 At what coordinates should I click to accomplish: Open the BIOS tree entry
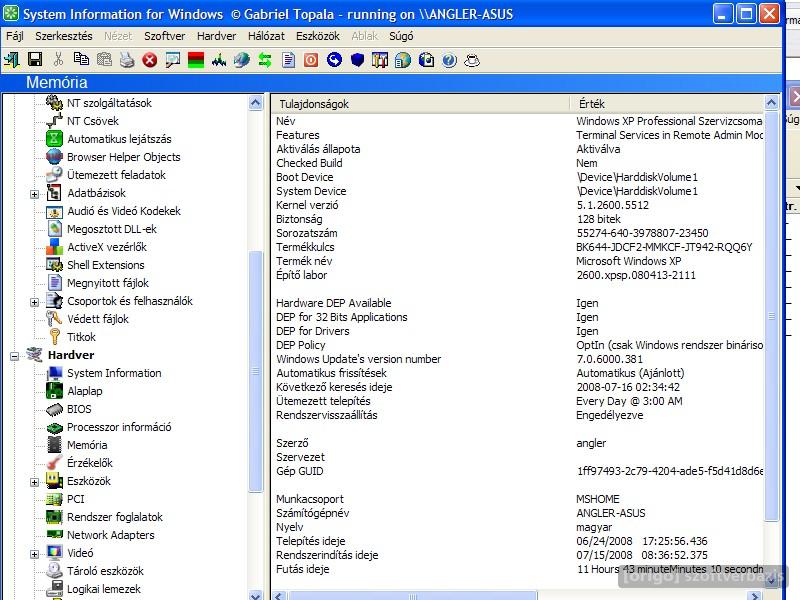click(79, 409)
